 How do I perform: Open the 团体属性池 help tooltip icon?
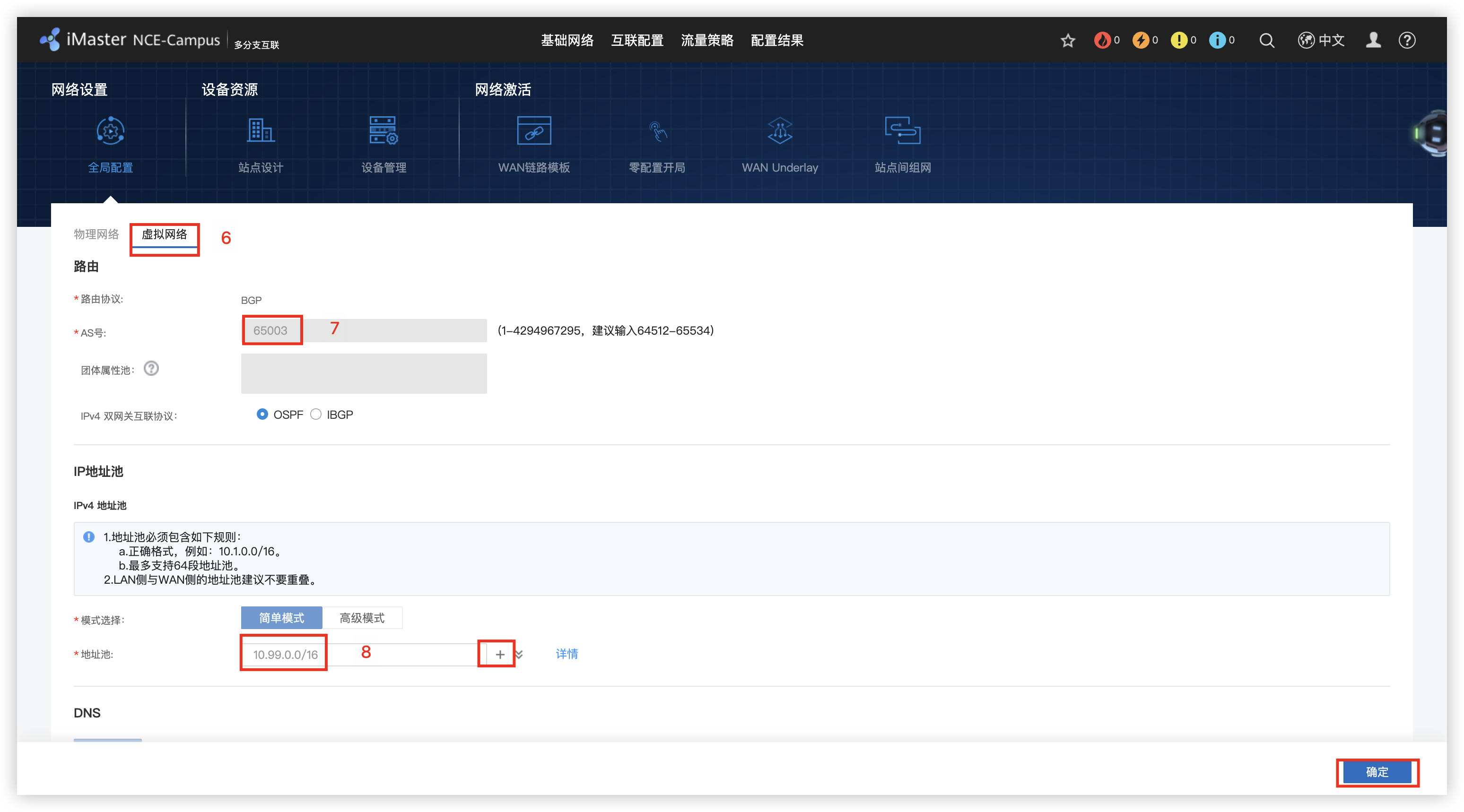151,369
